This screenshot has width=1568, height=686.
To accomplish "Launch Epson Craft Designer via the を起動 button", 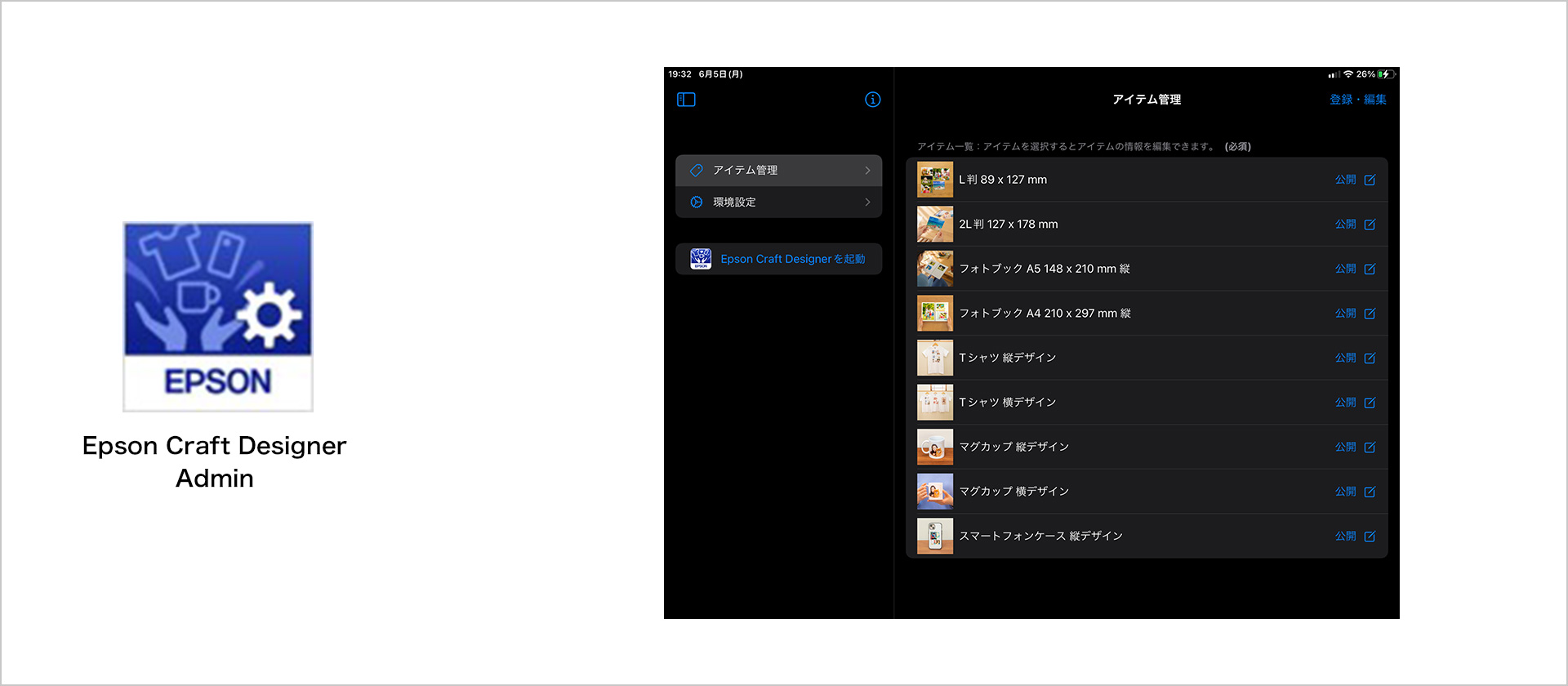I will click(x=778, y=259).
